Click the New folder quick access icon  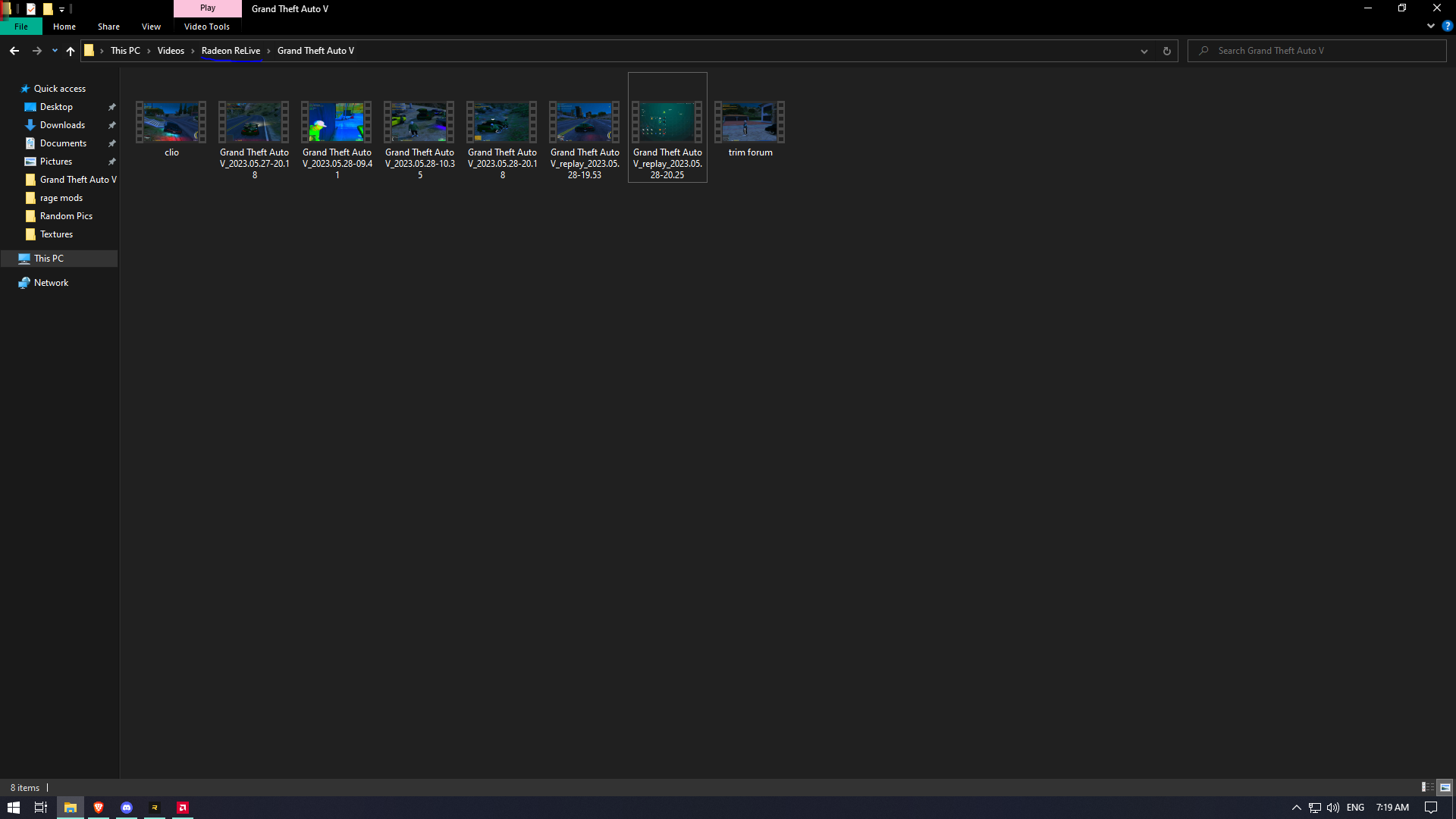tap(48, 9)
